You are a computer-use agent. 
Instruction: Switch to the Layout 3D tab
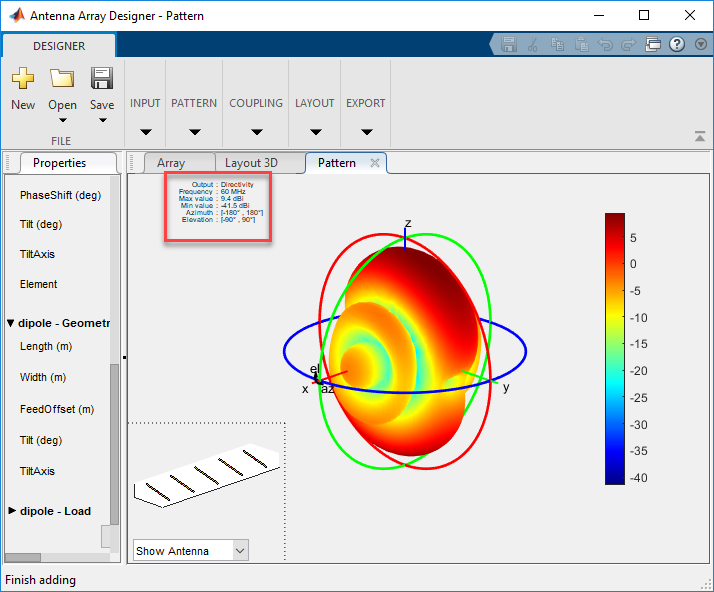point(251,163)
